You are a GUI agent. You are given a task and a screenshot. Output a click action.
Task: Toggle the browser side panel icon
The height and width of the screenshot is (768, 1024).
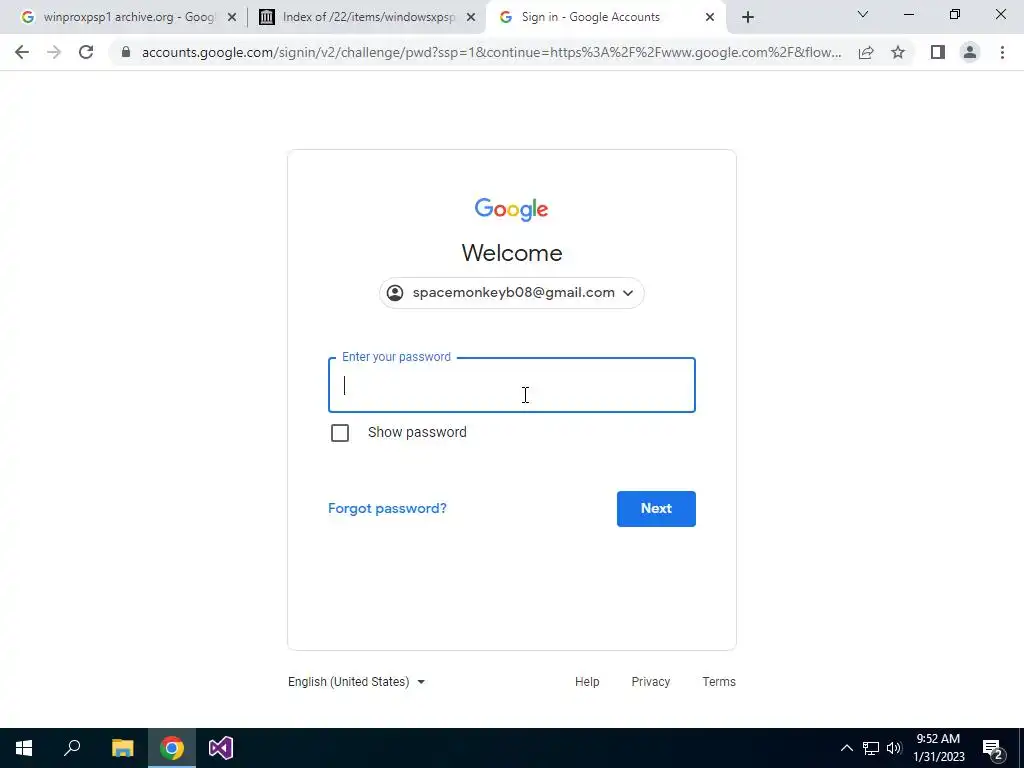[x=938, y=52]
